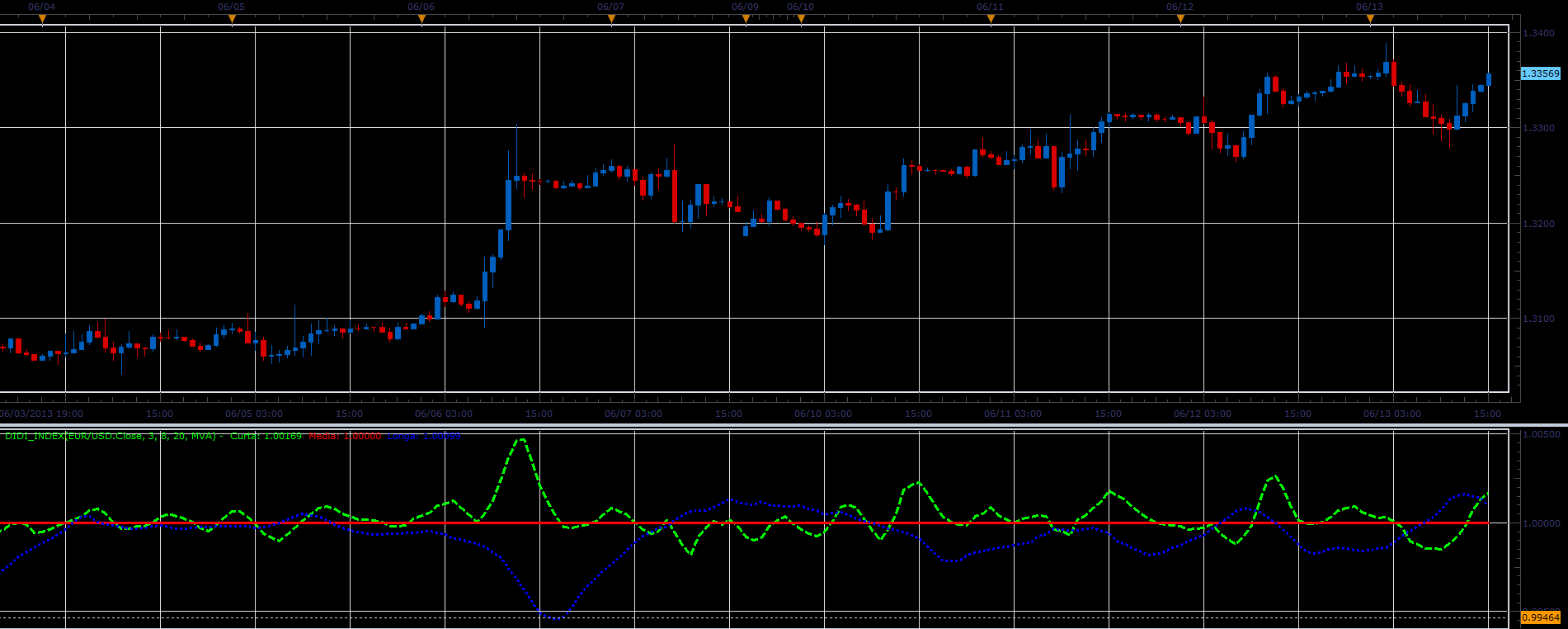
Task: Click the orange 06/05 date marker triangle
Action: (x=232, y=18)
